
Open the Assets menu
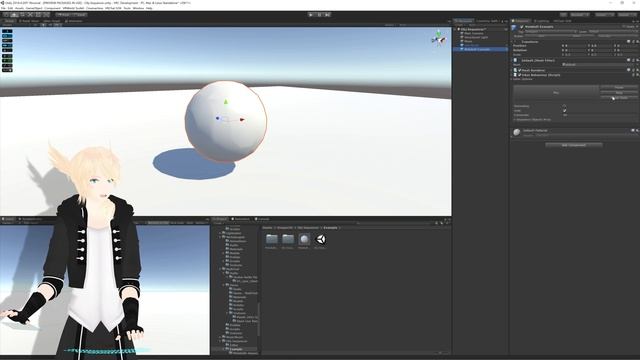[20, 8]
